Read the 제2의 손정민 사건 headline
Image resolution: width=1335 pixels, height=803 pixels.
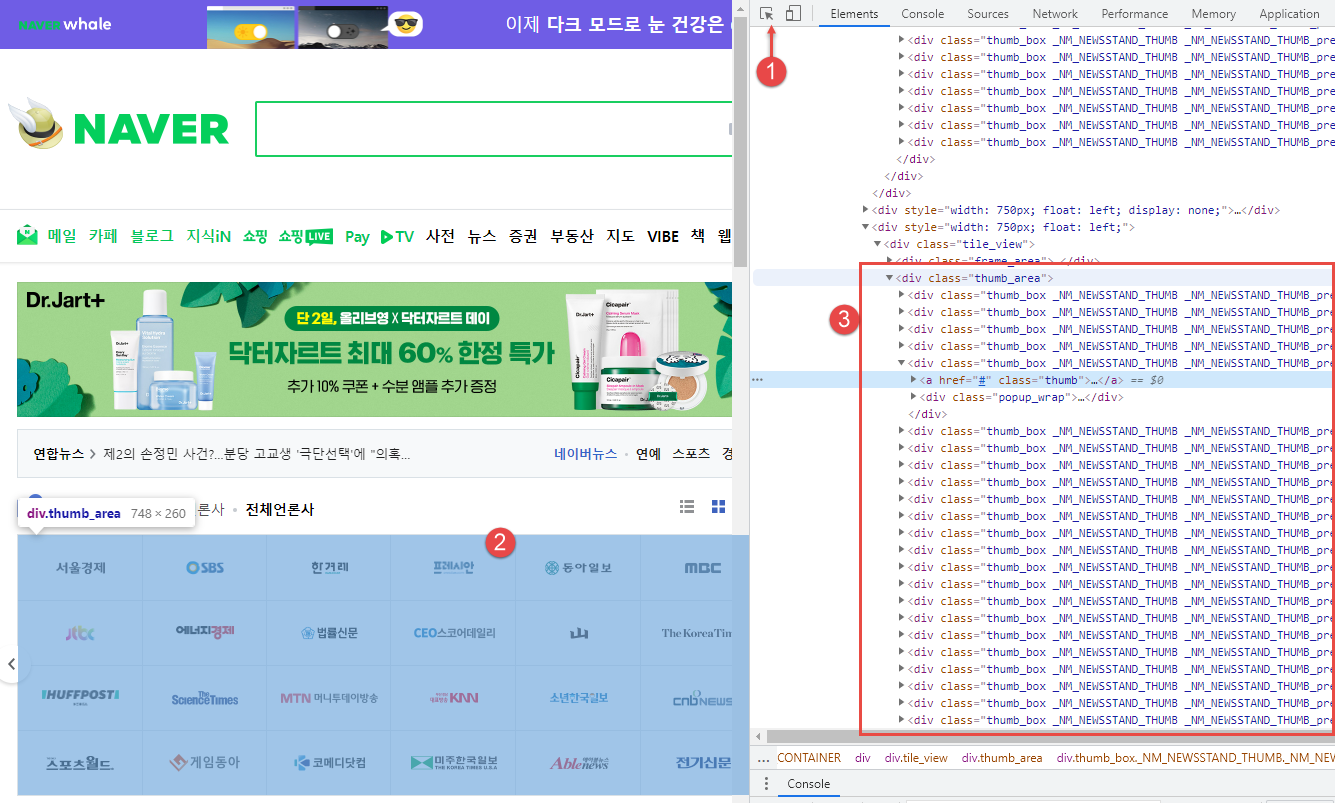click(256, 454)
